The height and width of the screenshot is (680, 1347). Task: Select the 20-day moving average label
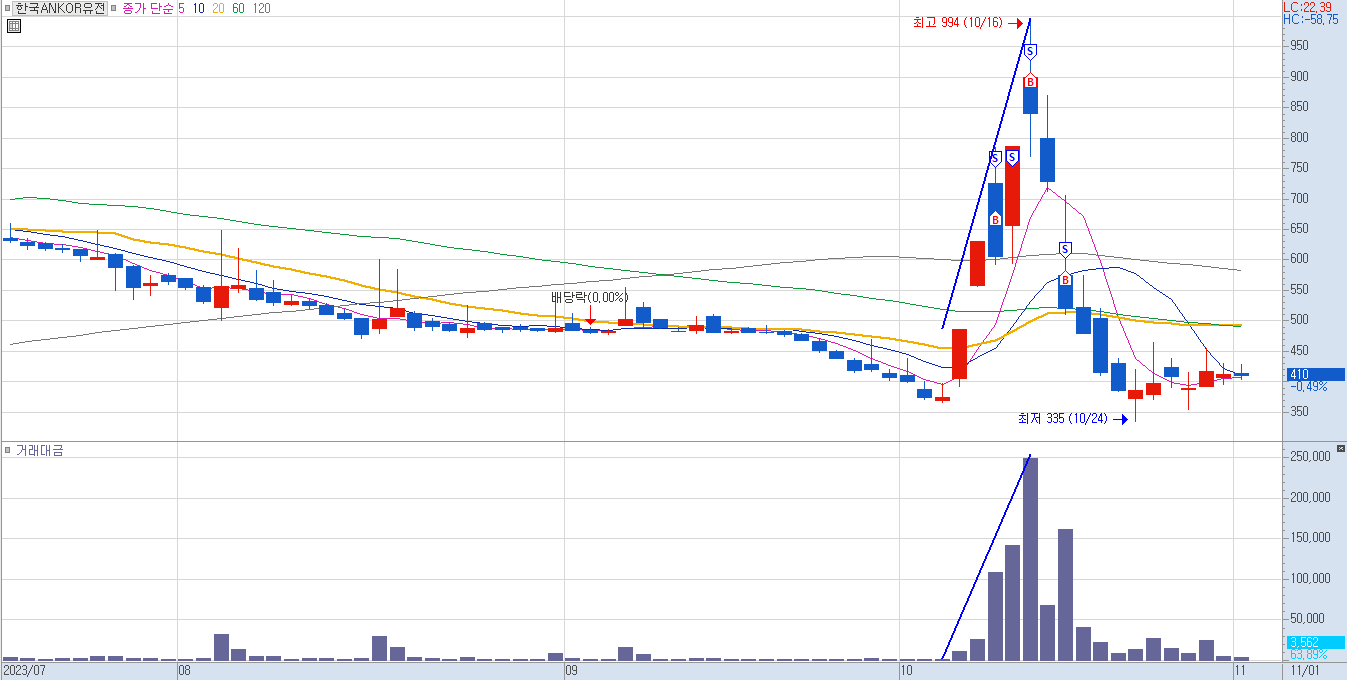tap(220, 8)
